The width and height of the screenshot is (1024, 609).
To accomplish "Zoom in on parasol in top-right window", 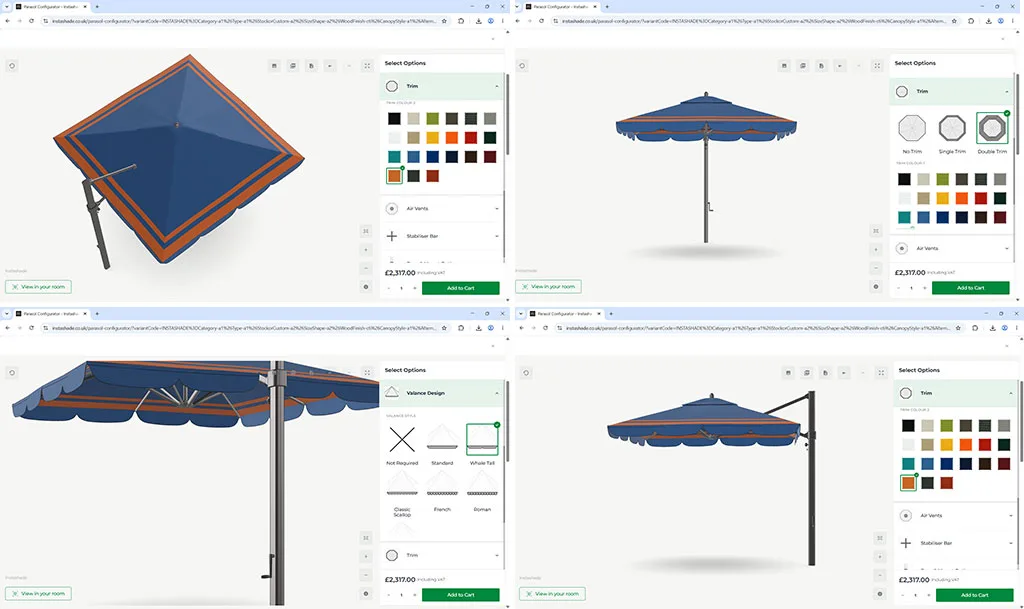I will pos(876,249).
